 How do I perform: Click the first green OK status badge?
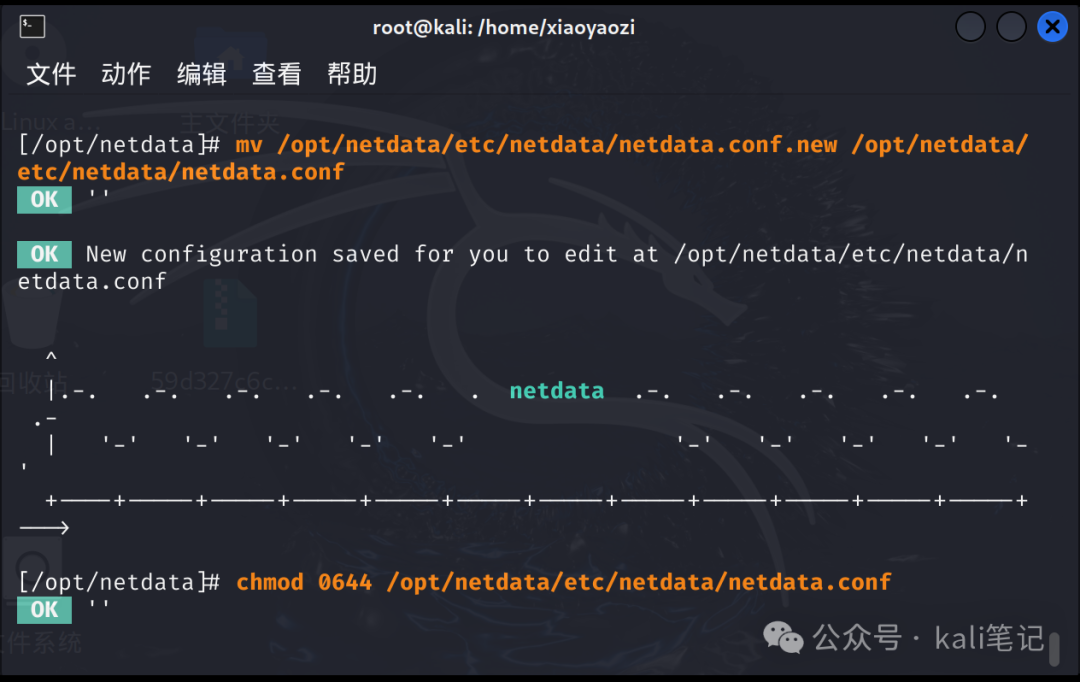[x=43, y=199]
